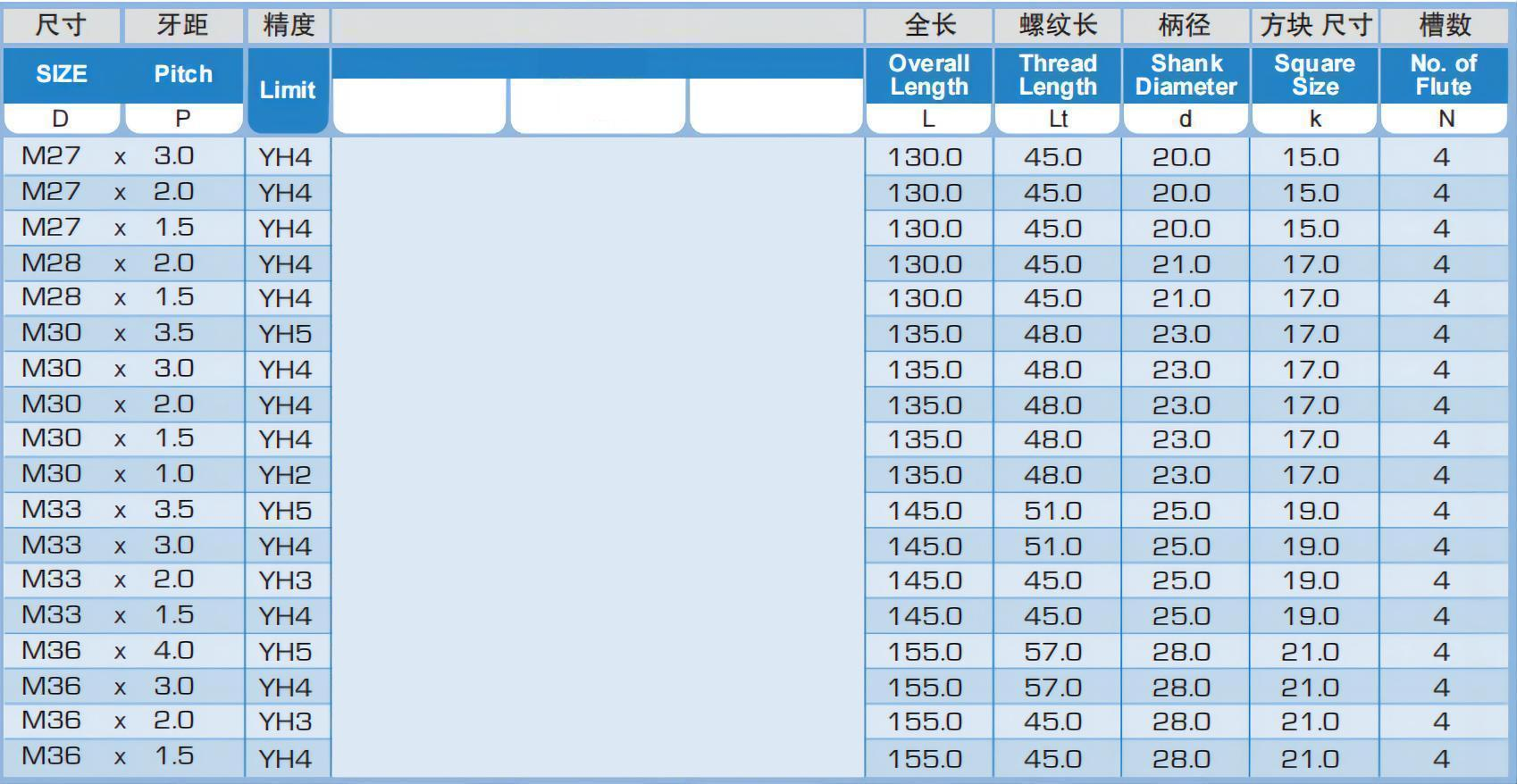Select the SIZE column header
Image resolution: width=1517 pixels, height=784 pixels.
tap(61, 74)
